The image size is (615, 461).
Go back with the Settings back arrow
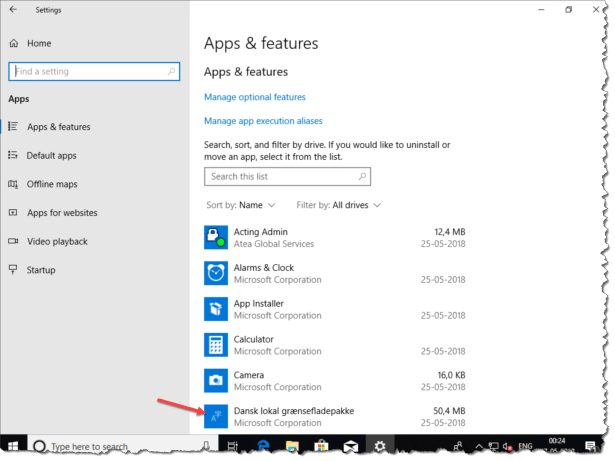tap(13, 9)
